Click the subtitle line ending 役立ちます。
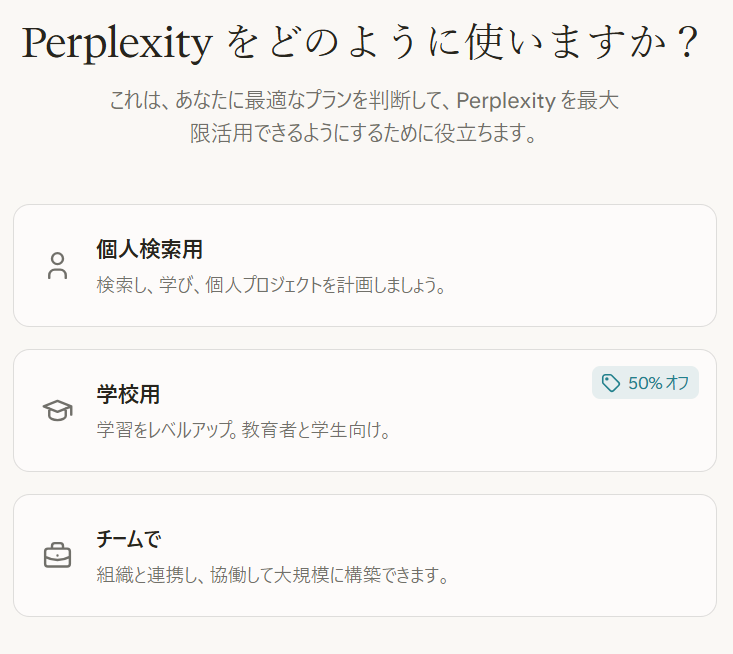The height and width of the screenshot is (654, 733). click(x=365, y=134)
